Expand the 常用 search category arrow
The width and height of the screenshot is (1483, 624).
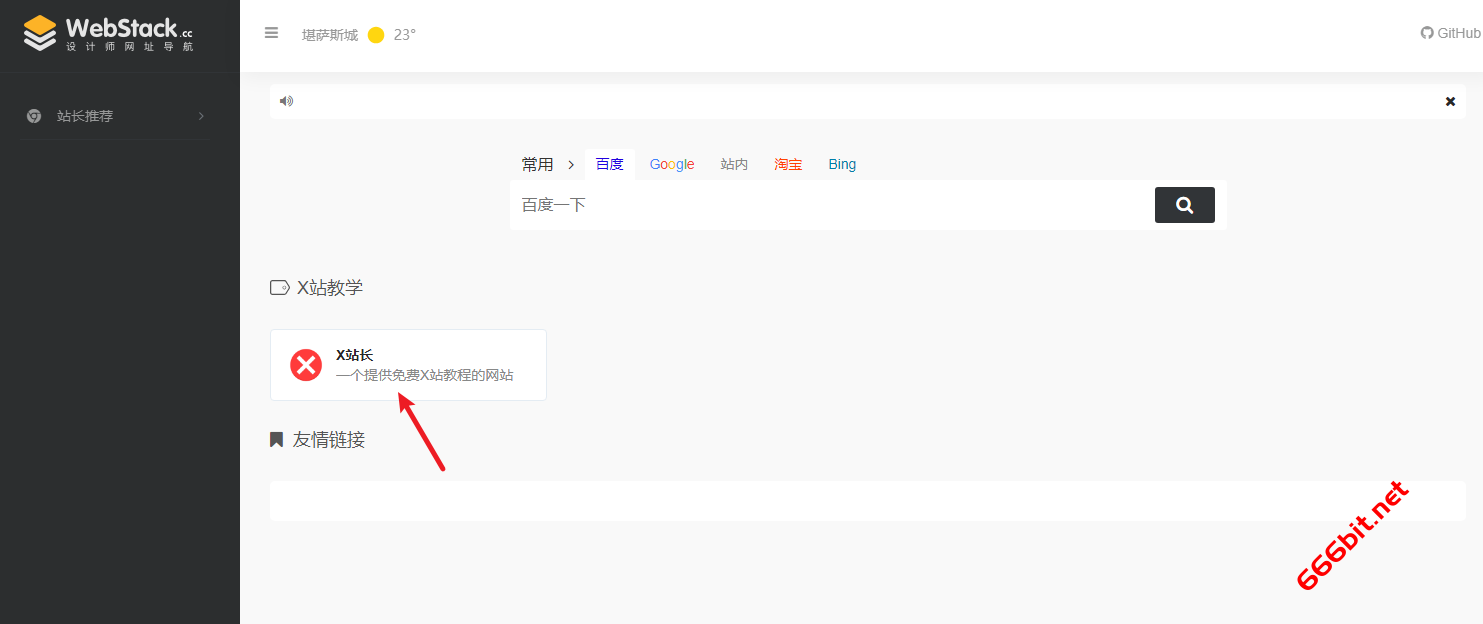(x=571, y=165)
